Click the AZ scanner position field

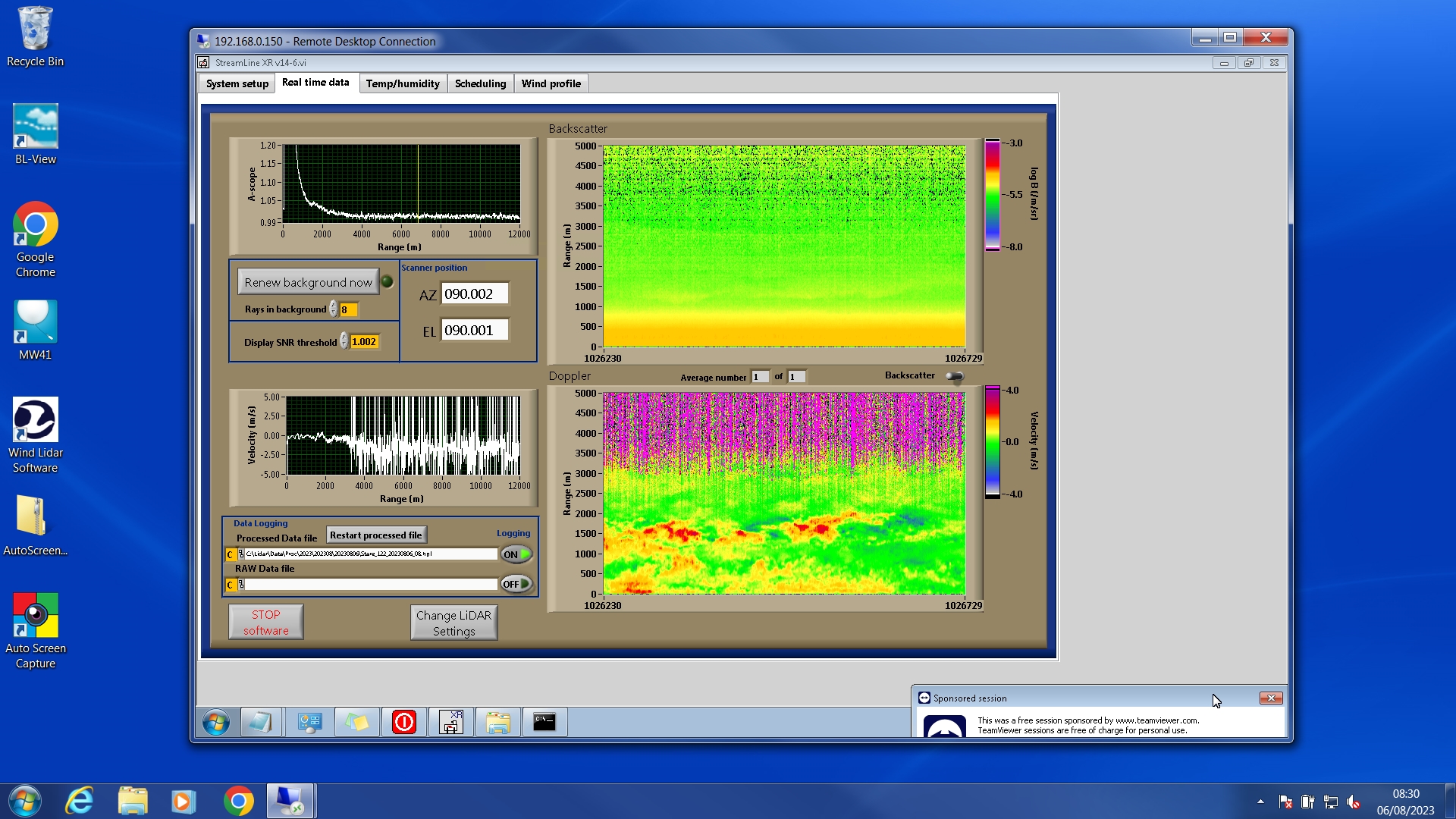pyautogui.click(x=474, y=294)
